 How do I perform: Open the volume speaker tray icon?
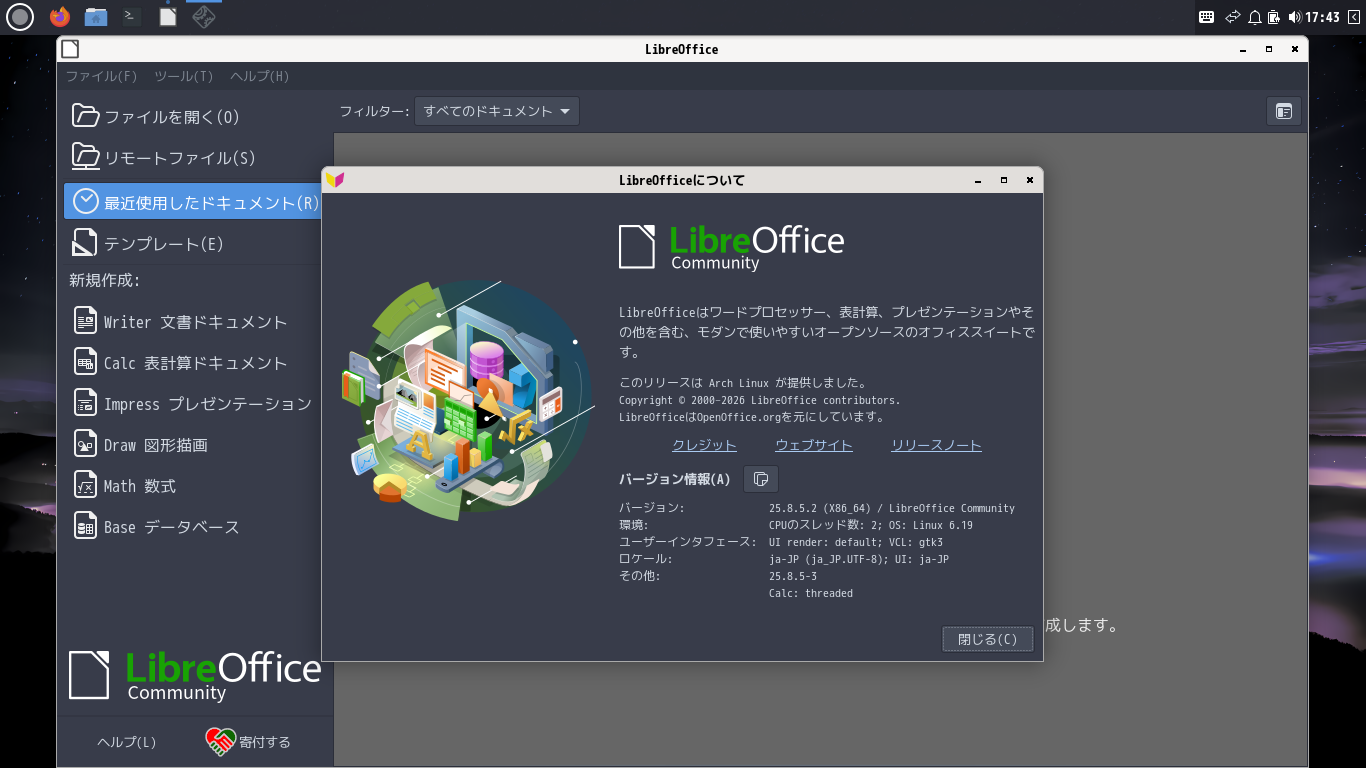click(1295, 17)
